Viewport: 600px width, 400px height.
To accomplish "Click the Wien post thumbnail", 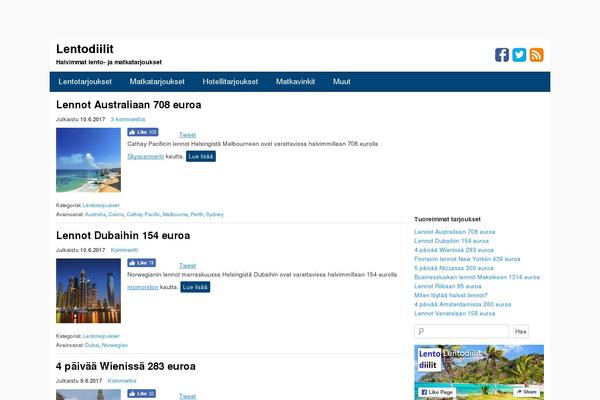I will (88, 395).
